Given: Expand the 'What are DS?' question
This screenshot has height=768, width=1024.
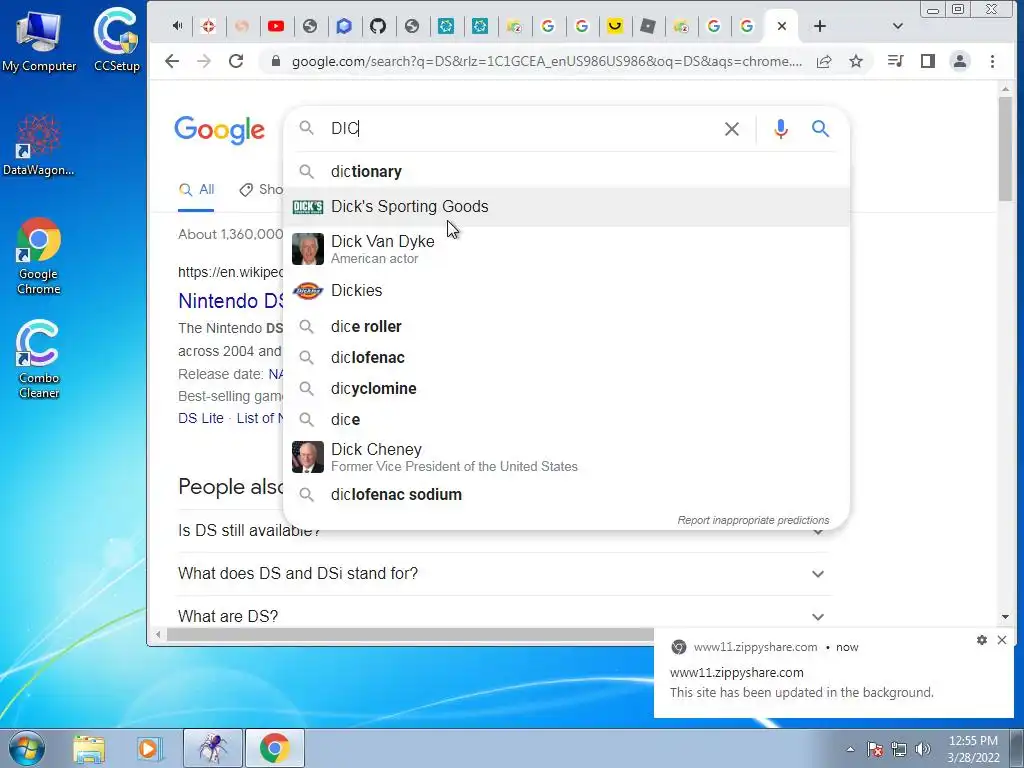Looking at the screenshot, I should pos(504,616).
